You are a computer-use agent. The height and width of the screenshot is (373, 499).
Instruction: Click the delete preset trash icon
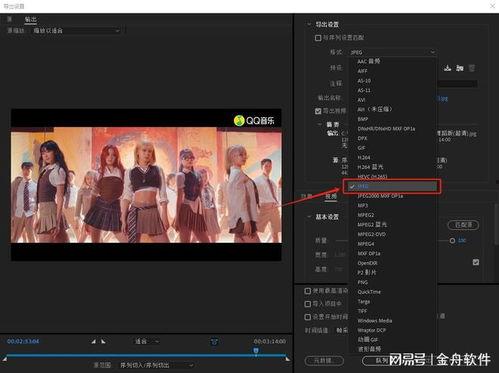coord(472,68)
